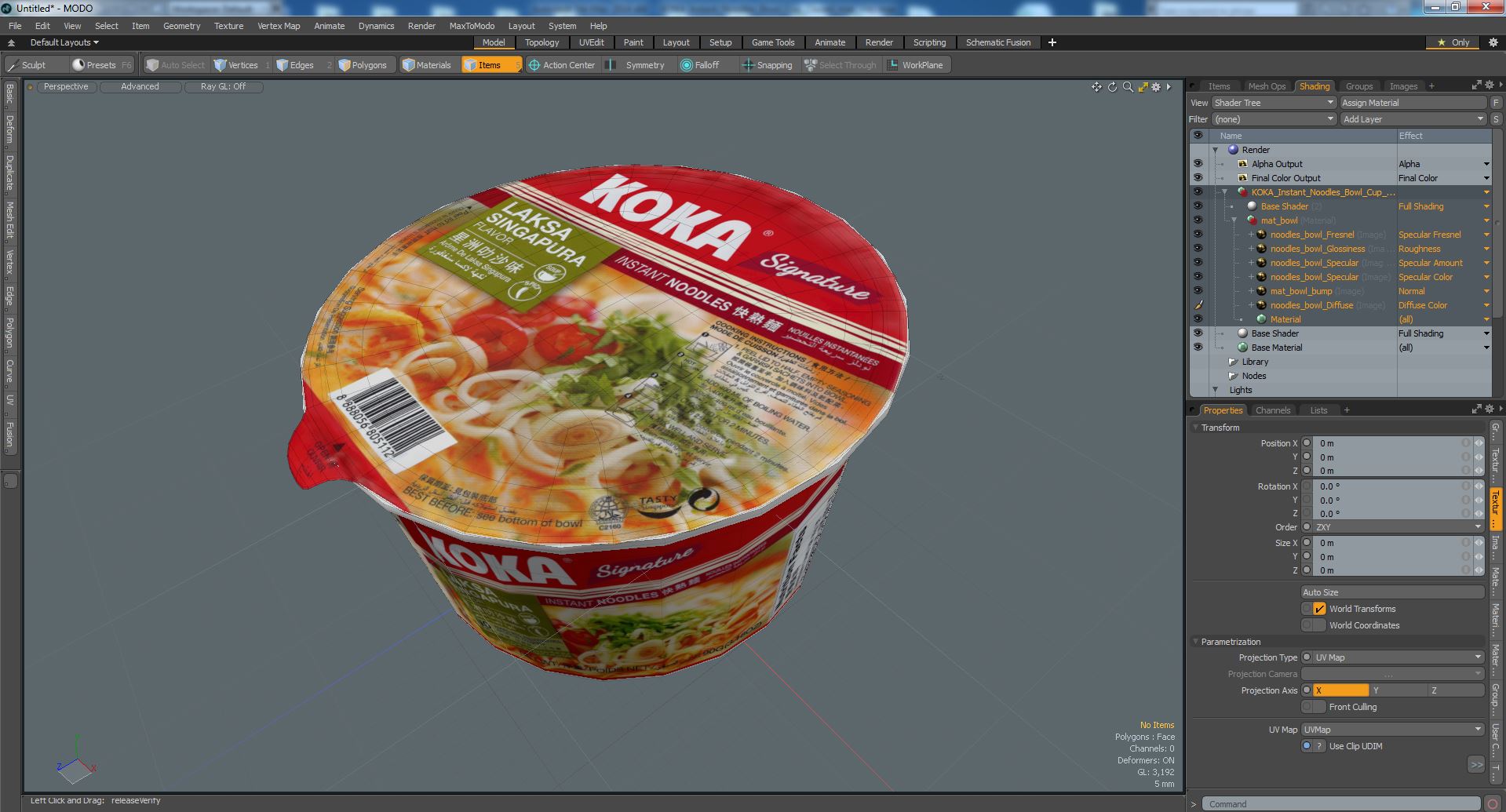This screenshot has width=1506, height=812.
Task: Open the Geometry menu
Action: (181, 26)
